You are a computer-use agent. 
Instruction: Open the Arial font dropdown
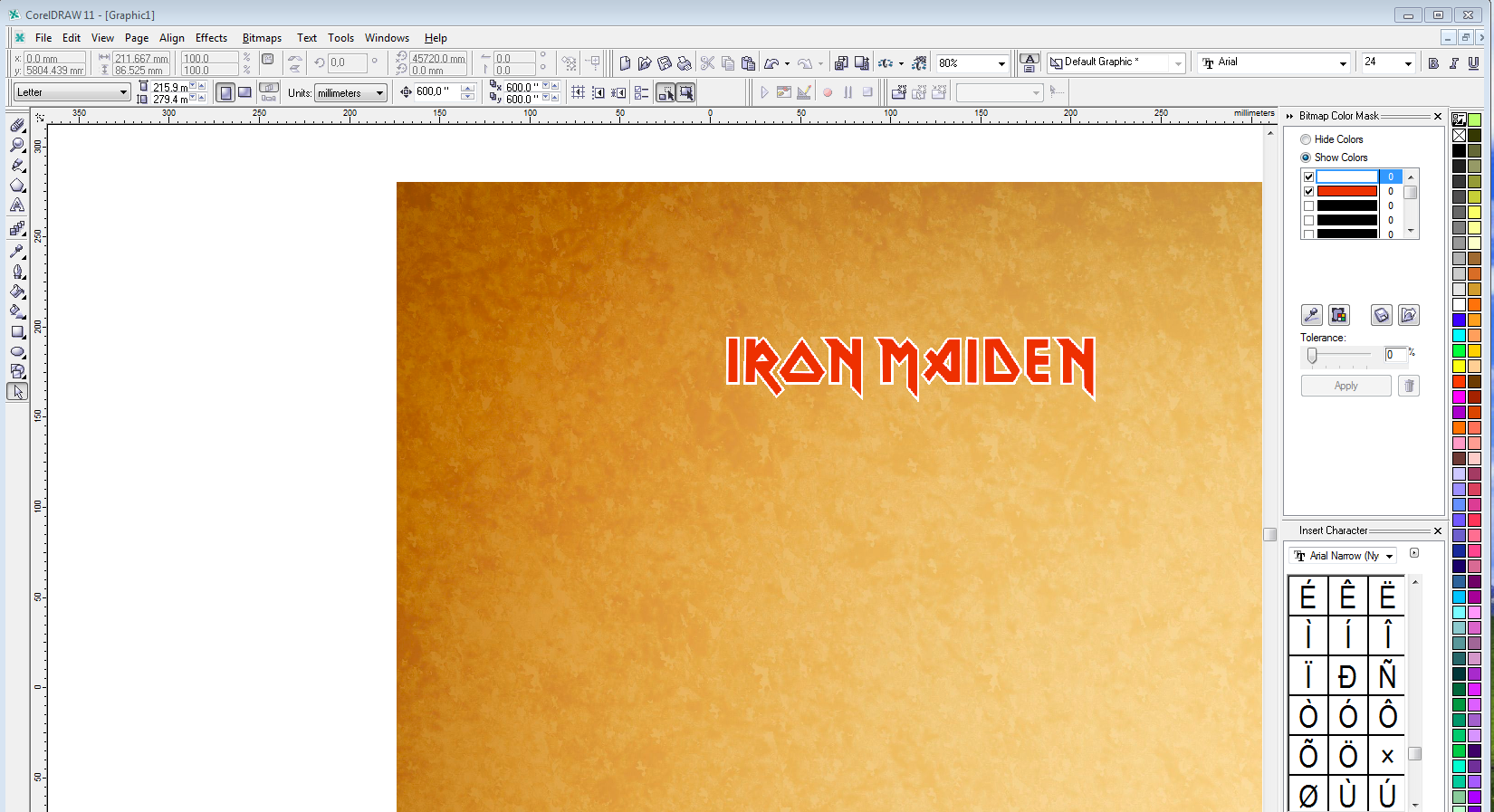coord(1343,63)
